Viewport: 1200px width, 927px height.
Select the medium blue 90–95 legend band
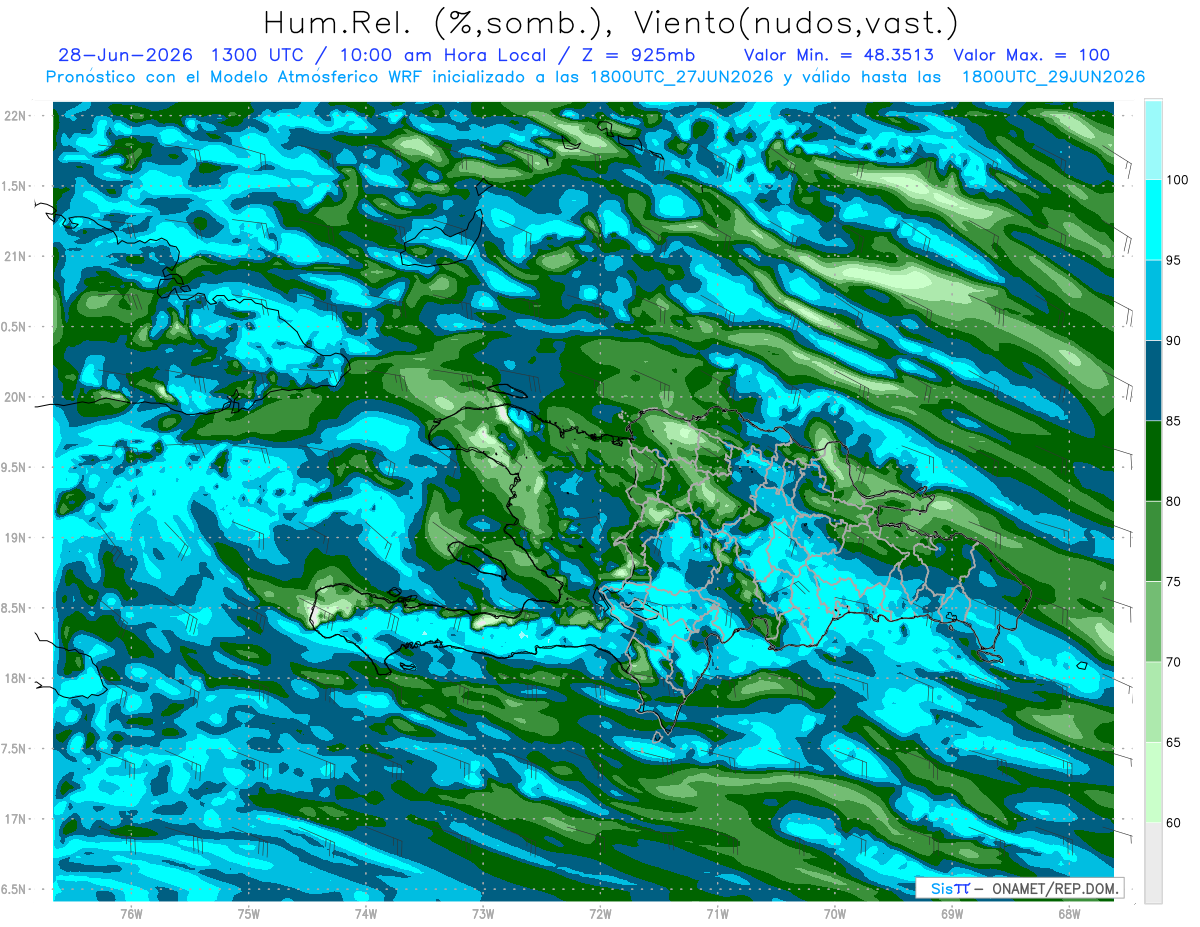pyautogui.click(x=1153, y=300)
